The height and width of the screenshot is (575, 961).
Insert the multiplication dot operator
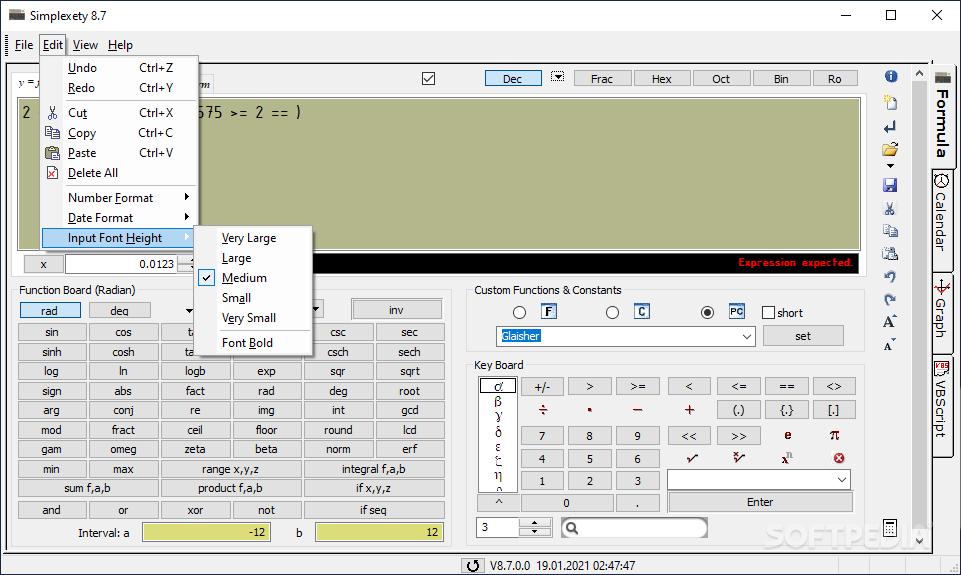[x=590, y=409]
